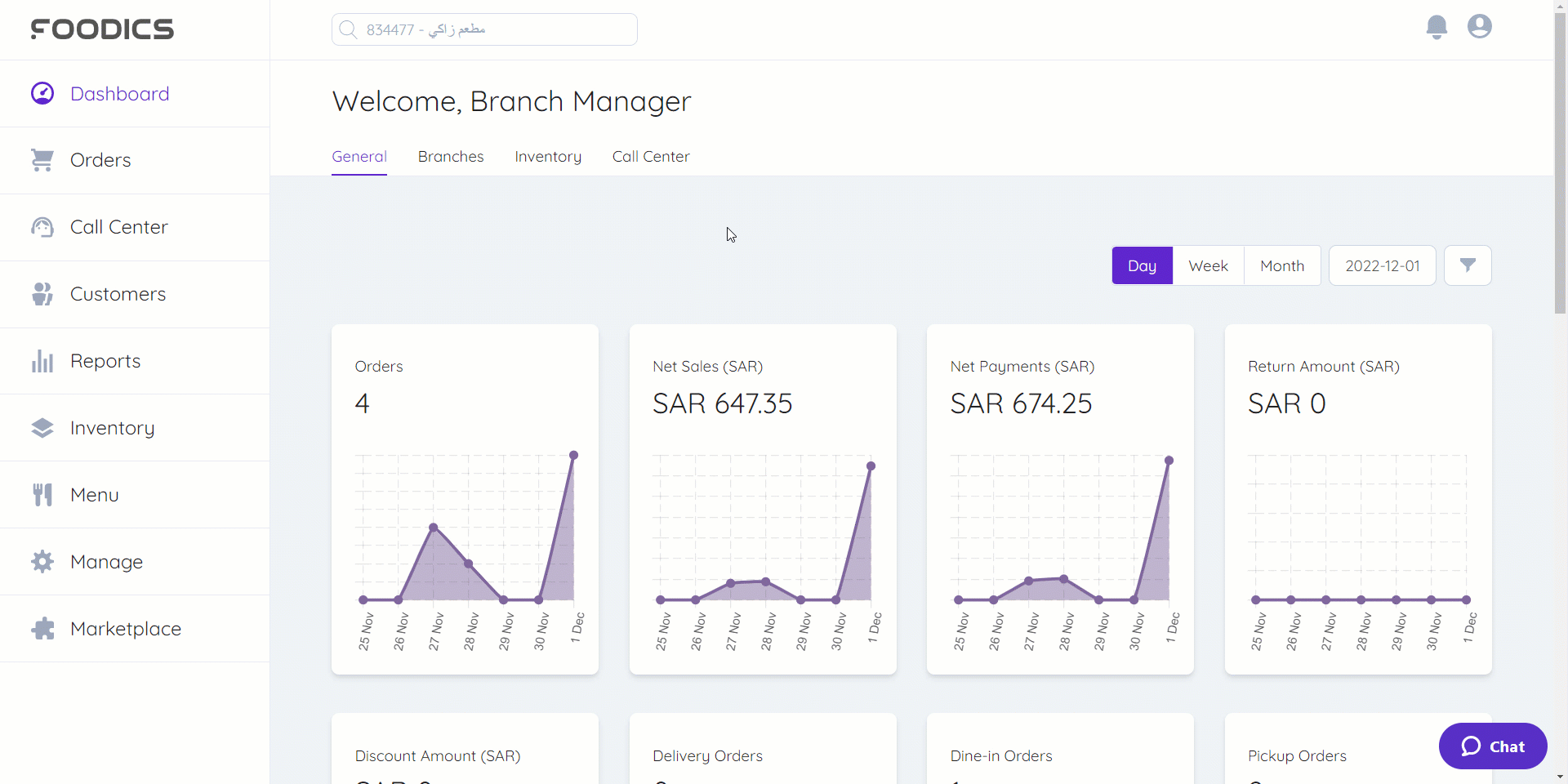Open the filter funnel button
Image resolution: width=1568 pixels, height=784 pixels.
pyautogui.click(x=1468, y=265)
